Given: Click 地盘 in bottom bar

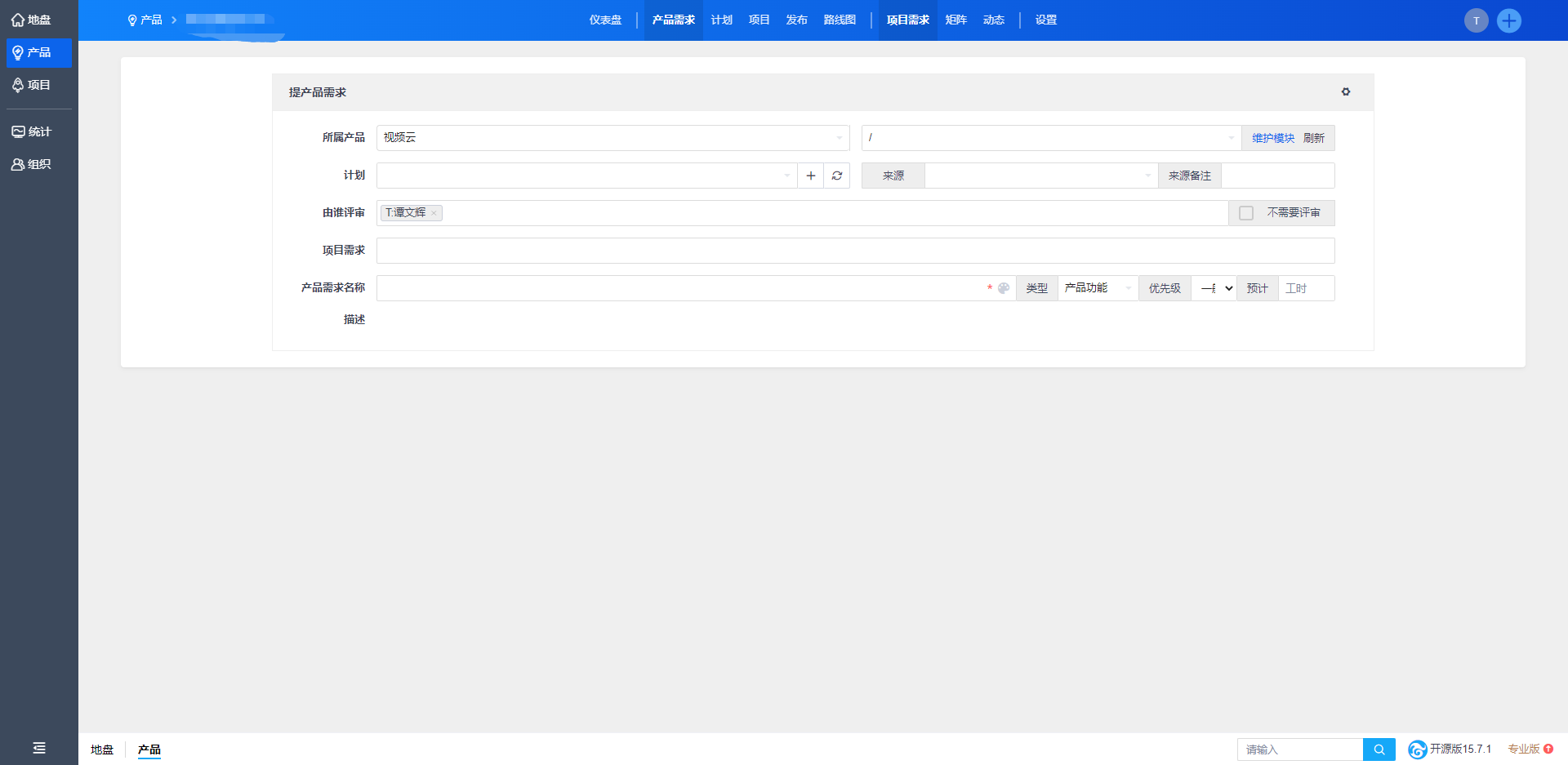Looking at the screenshot, I should 102,749.
